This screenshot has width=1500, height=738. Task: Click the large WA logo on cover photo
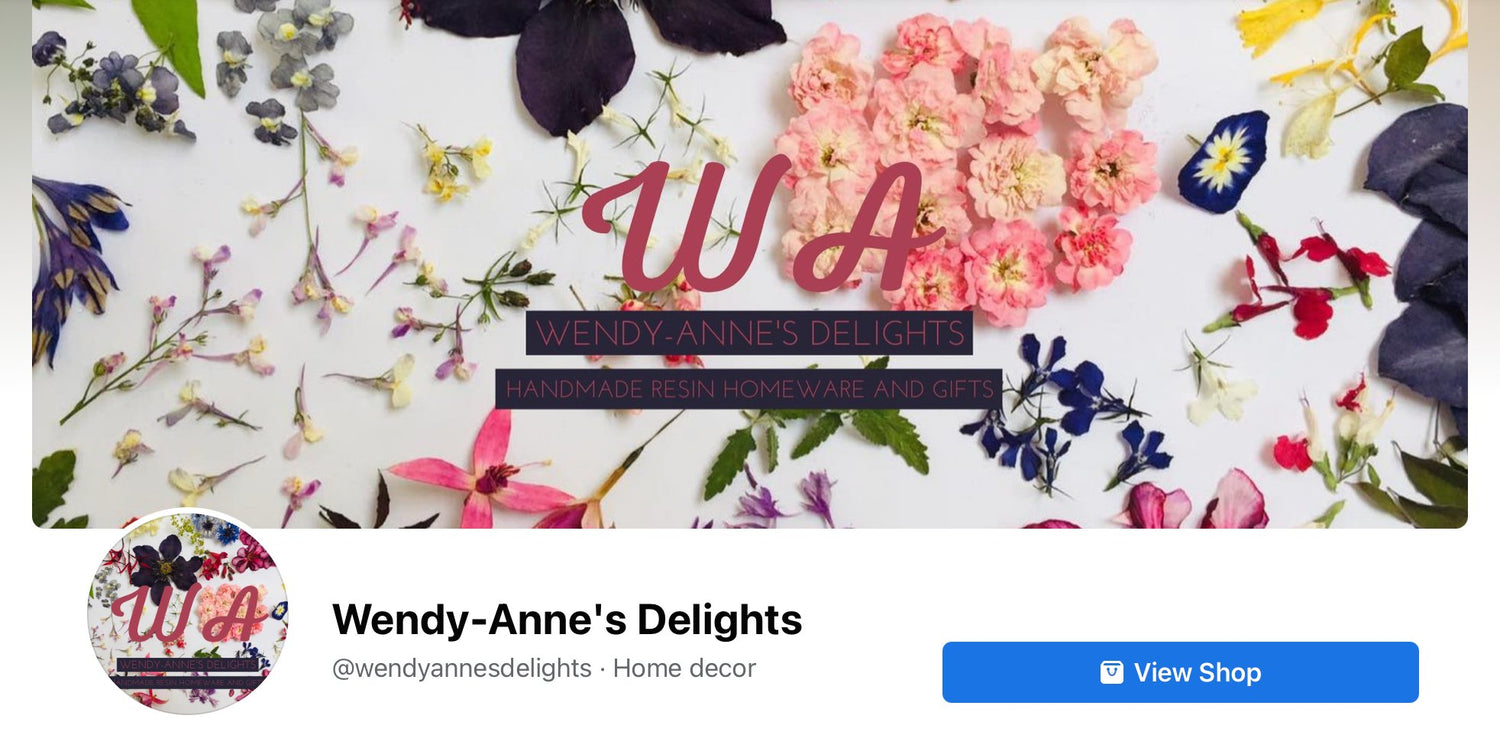click(762, 226)
